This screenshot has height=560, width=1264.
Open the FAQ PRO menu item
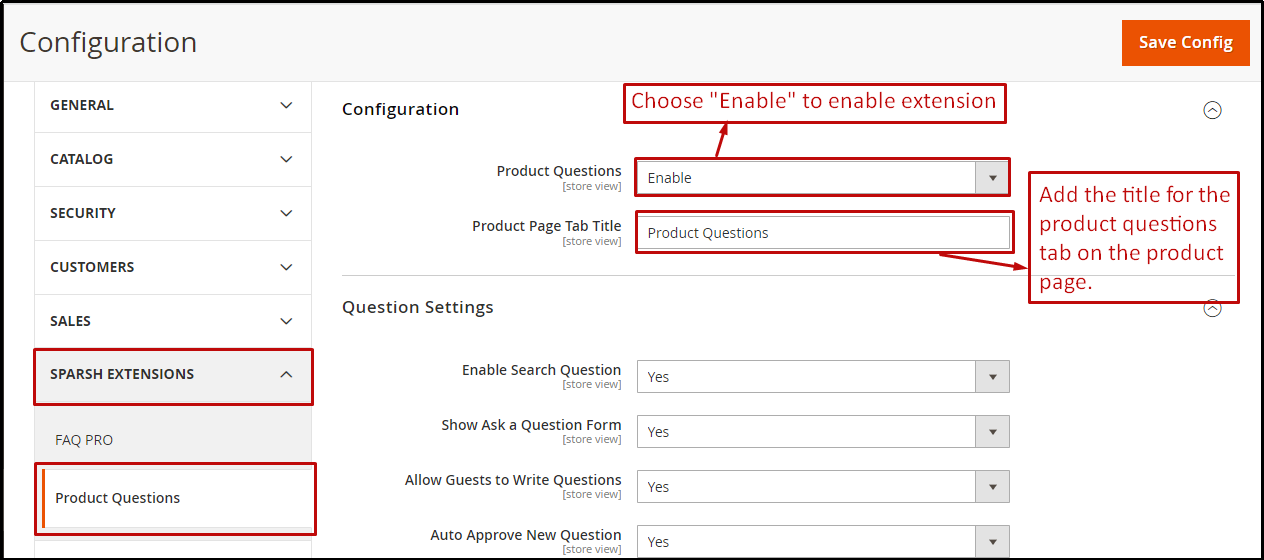pyautogui.click(x=84, y=440)
